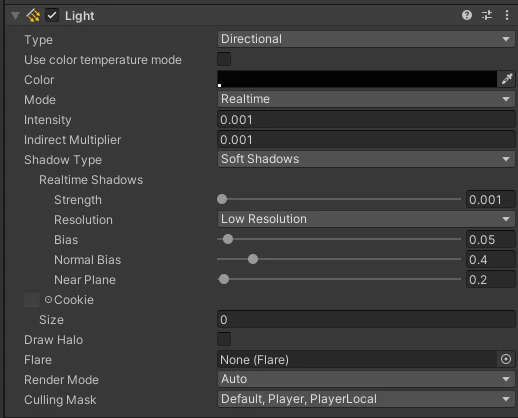The image size is (518, 418).
Task: Open the Shadow Type dropdown
Action: (366, 159)
